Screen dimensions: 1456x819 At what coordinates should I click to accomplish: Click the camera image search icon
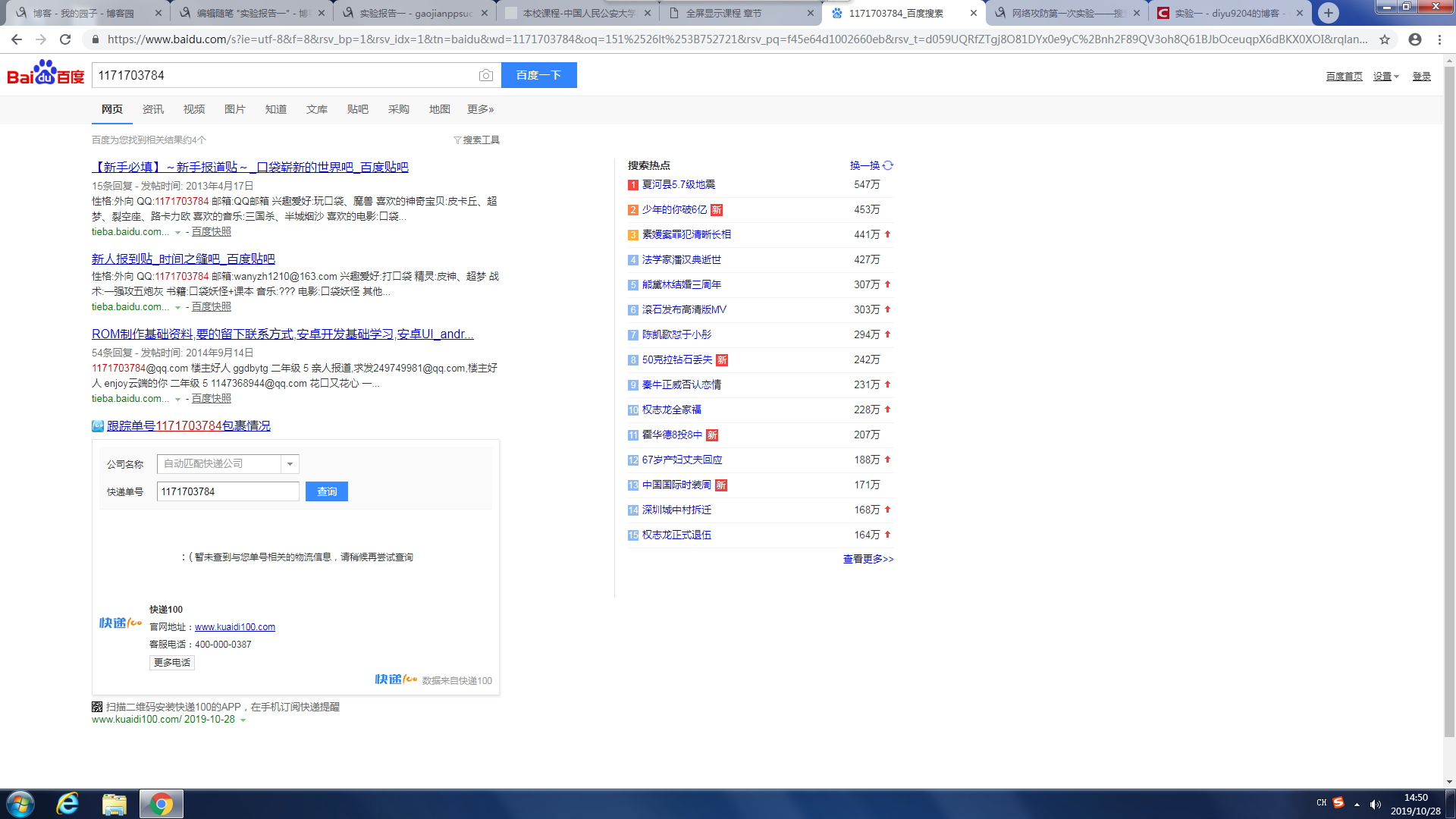tap(486, 75)
